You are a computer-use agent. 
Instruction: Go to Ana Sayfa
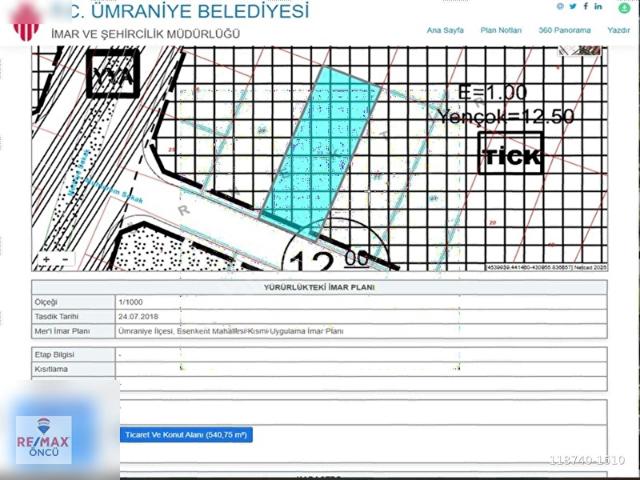445,30
